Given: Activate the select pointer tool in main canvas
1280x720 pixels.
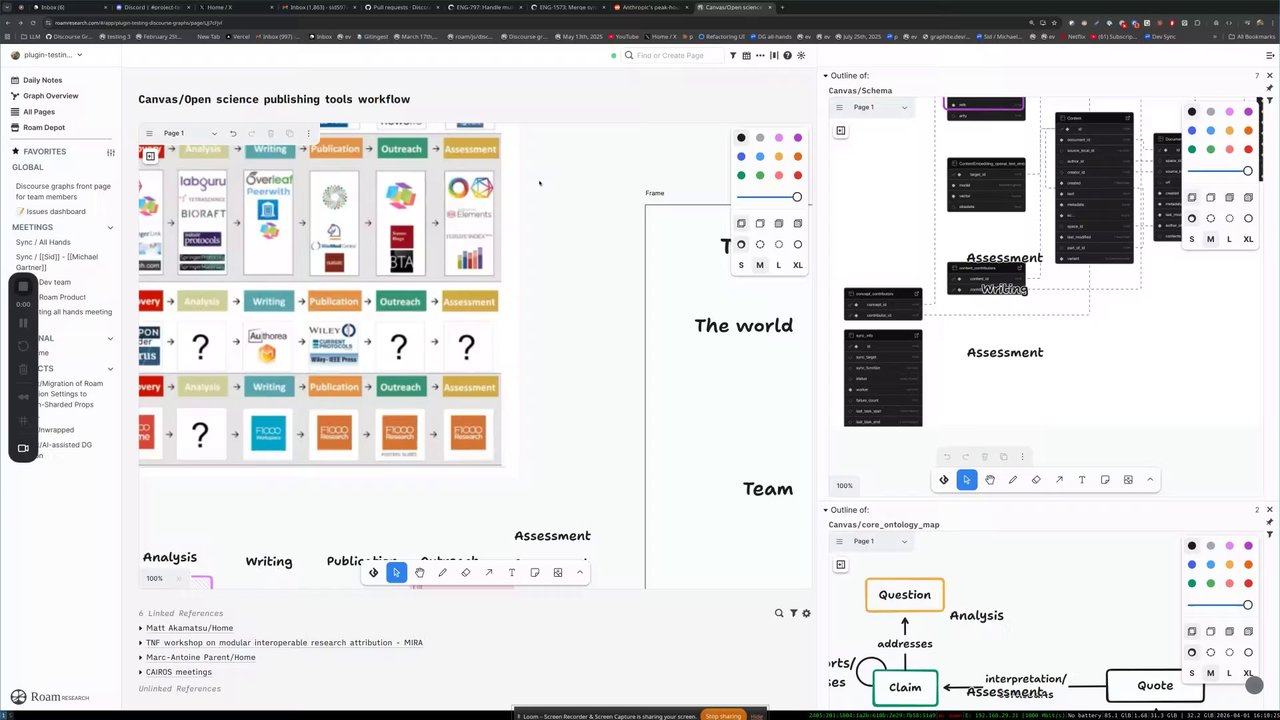Looking at the screenshot, I should tap(396, 573).
